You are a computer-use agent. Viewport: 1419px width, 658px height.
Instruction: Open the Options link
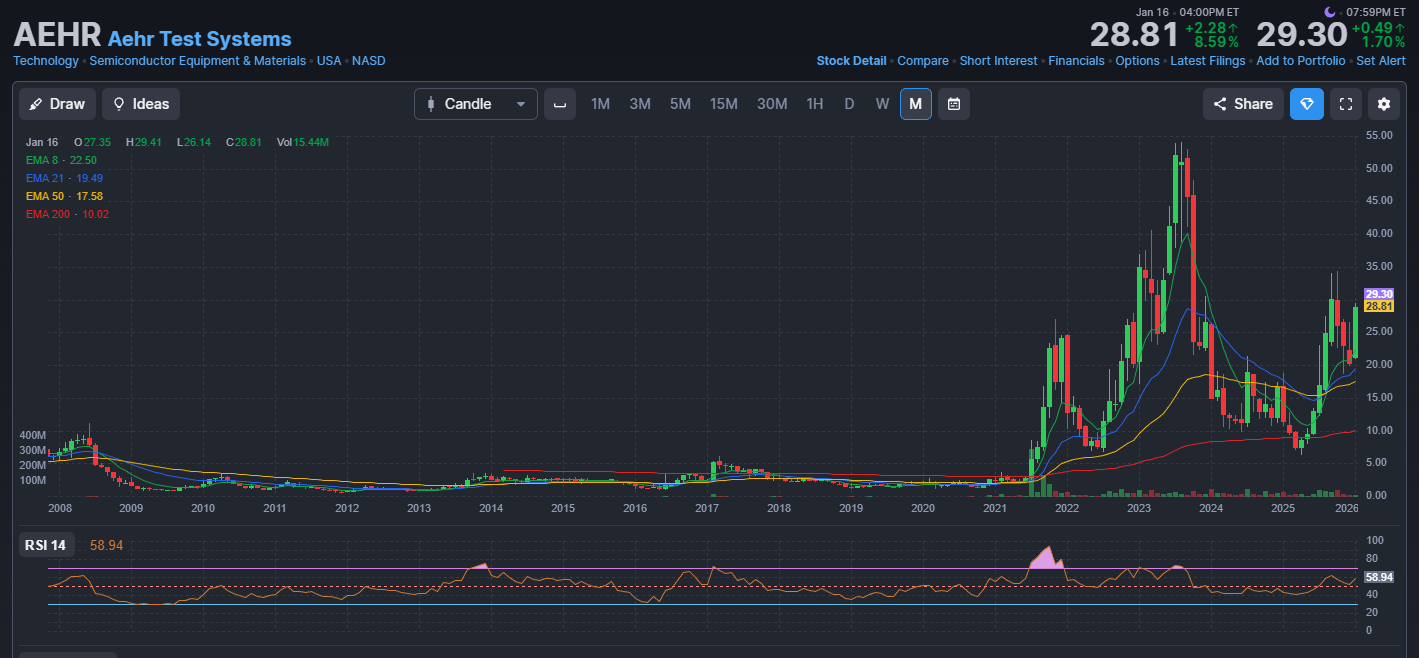[x=1138, y=61]
